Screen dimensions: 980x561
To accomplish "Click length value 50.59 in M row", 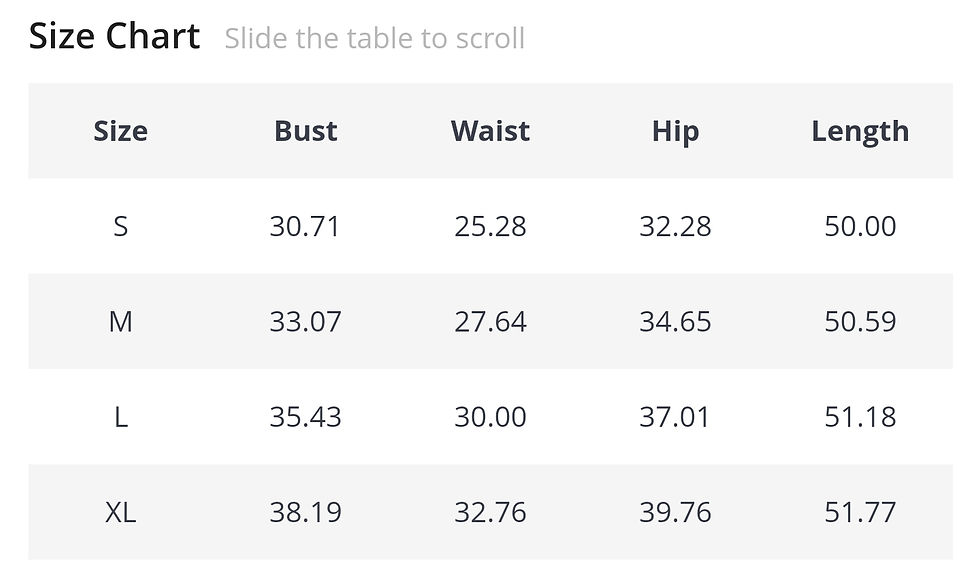I will [861, 322].
